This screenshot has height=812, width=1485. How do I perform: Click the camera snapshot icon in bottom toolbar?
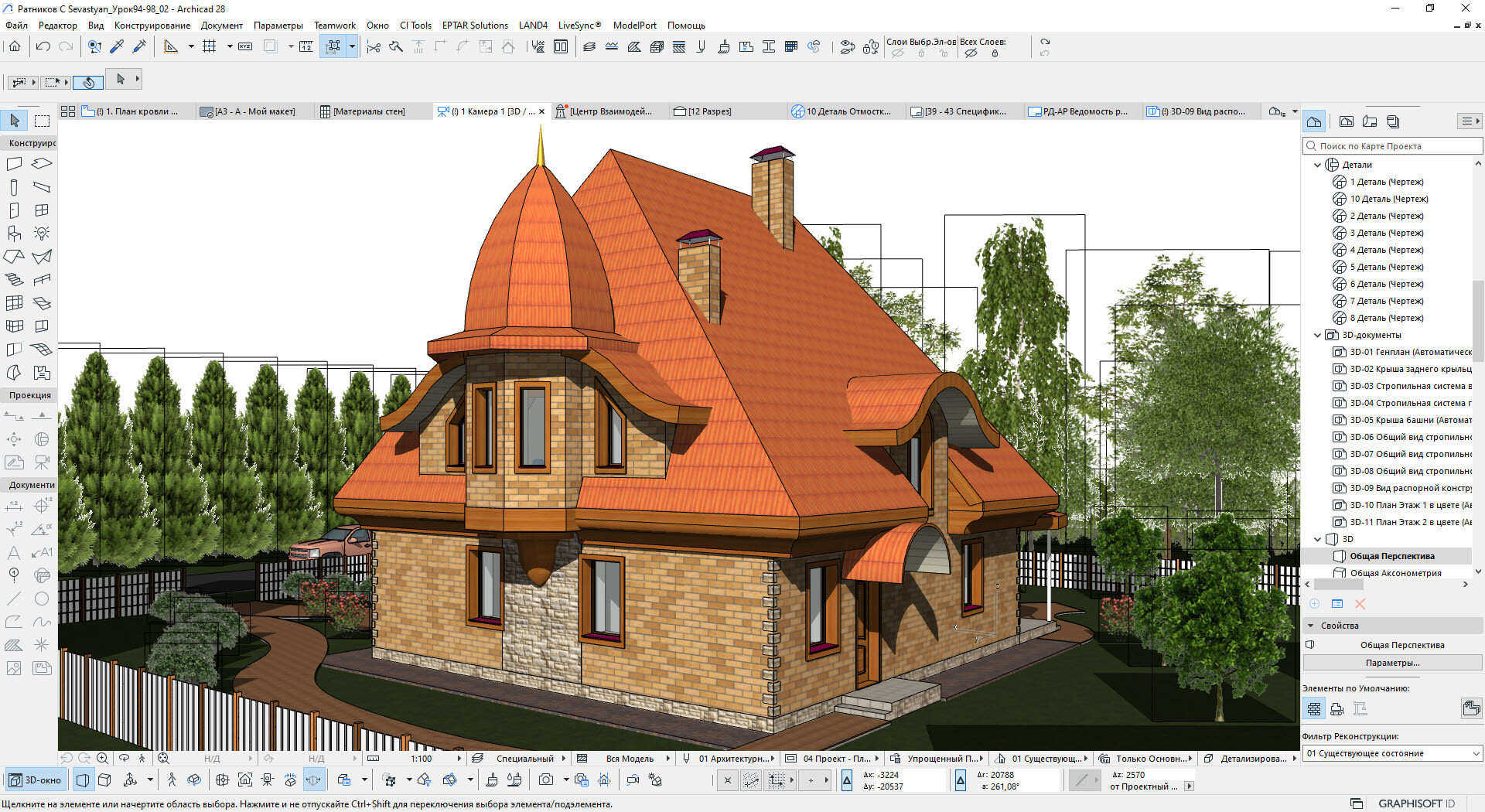[x=546, y=780]
